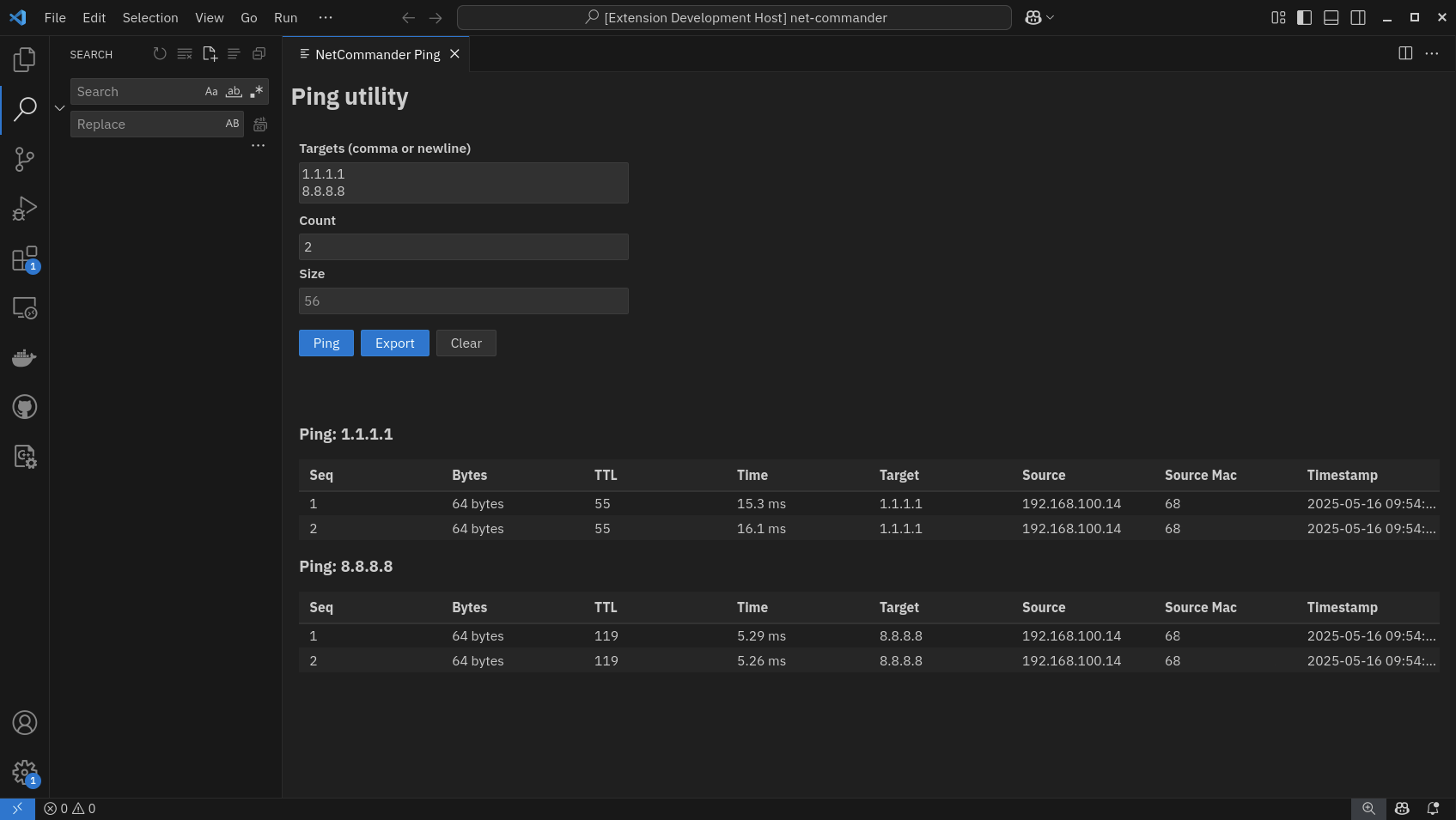Open the Extensions view
This screenshot has width=1456, height=820.
click(x=24, y=258)
